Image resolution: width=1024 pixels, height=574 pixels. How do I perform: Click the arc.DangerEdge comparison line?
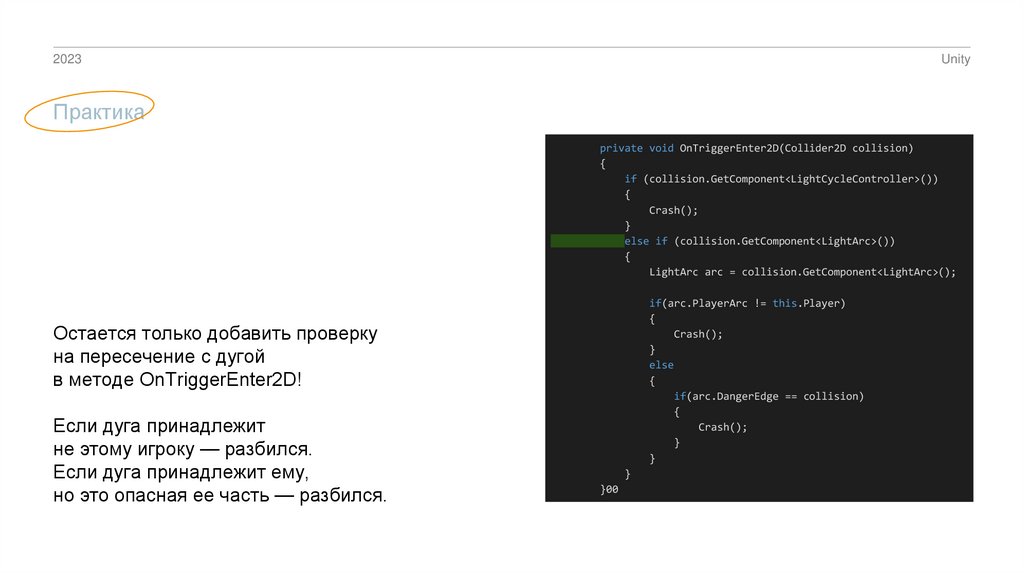click(x=768, y=396)
